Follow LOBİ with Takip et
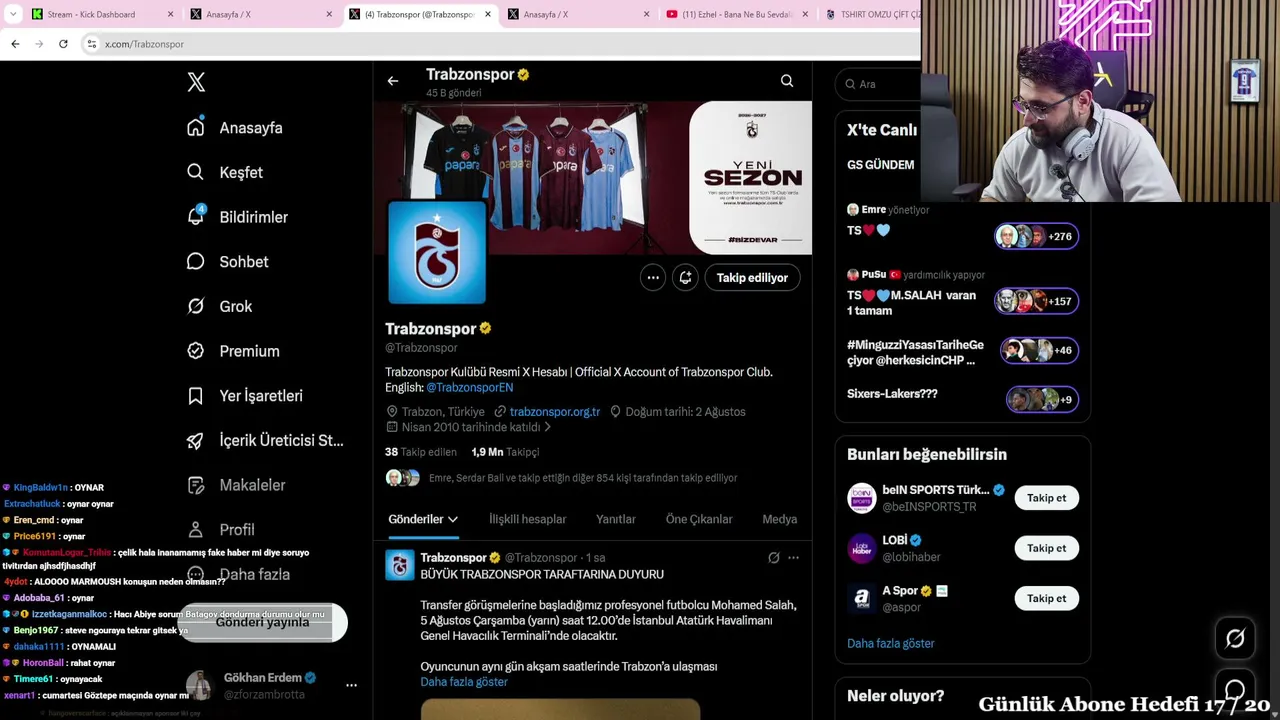The image size is (1280, 720). click(x=1047, y=548)
